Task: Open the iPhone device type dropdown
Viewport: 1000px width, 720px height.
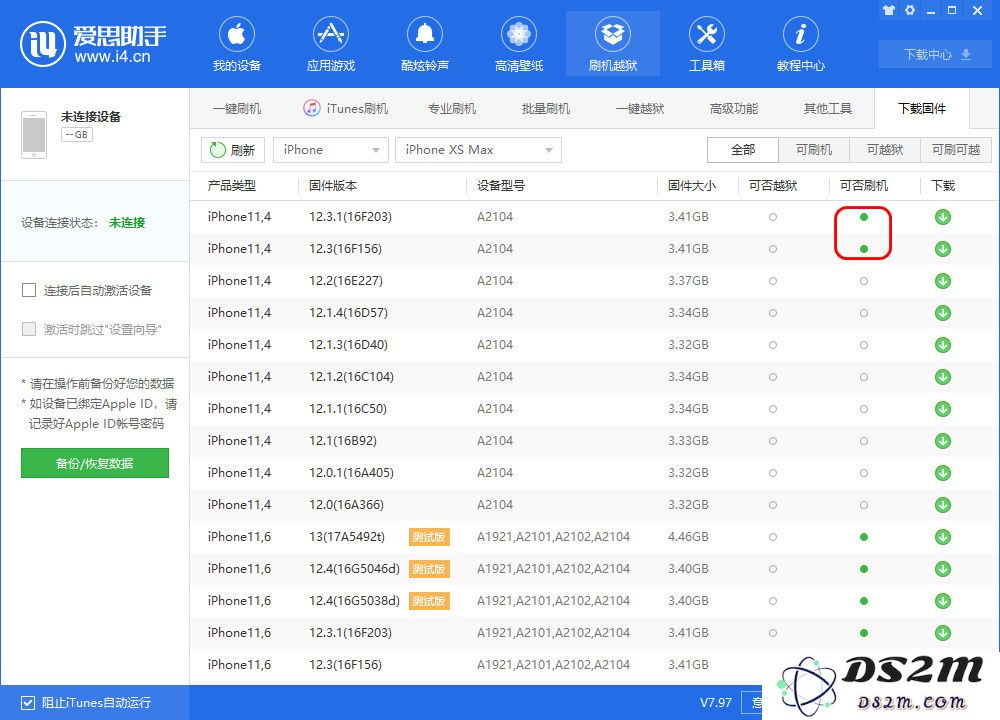Action: [x=330, y=150]
